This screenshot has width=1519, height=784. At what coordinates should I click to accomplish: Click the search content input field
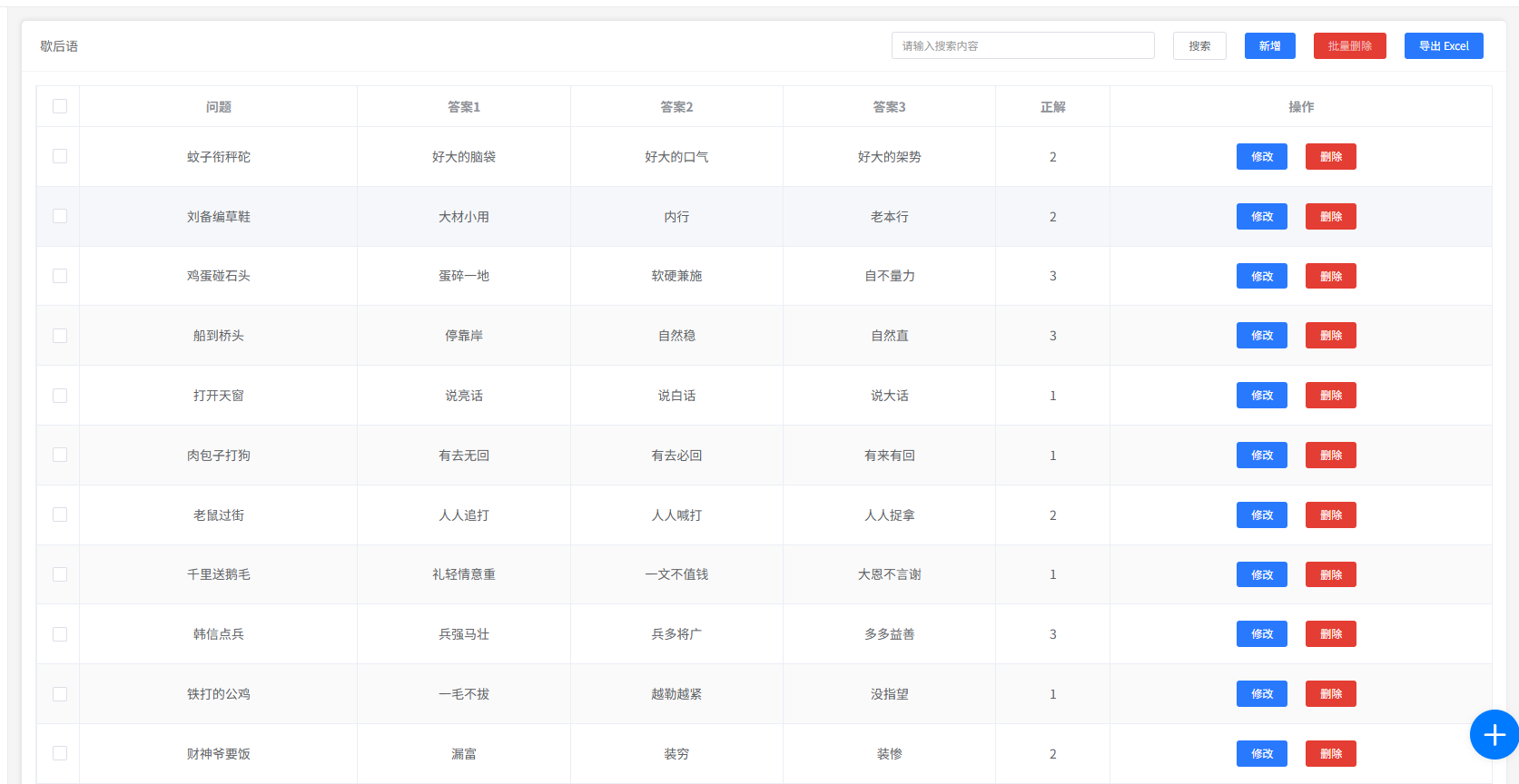pyautogui.click(x=1022, y=45)
